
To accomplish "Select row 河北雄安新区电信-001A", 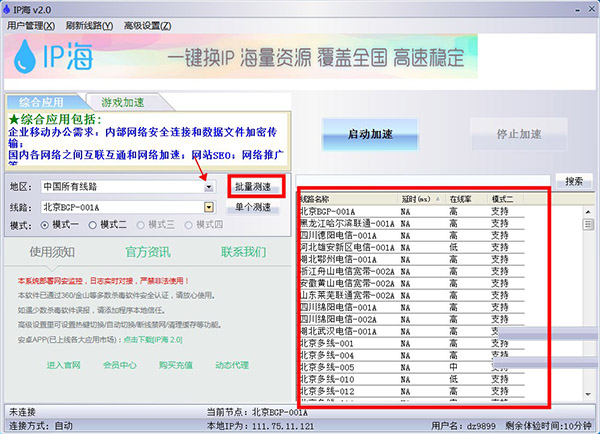I will tap(412, 248).
